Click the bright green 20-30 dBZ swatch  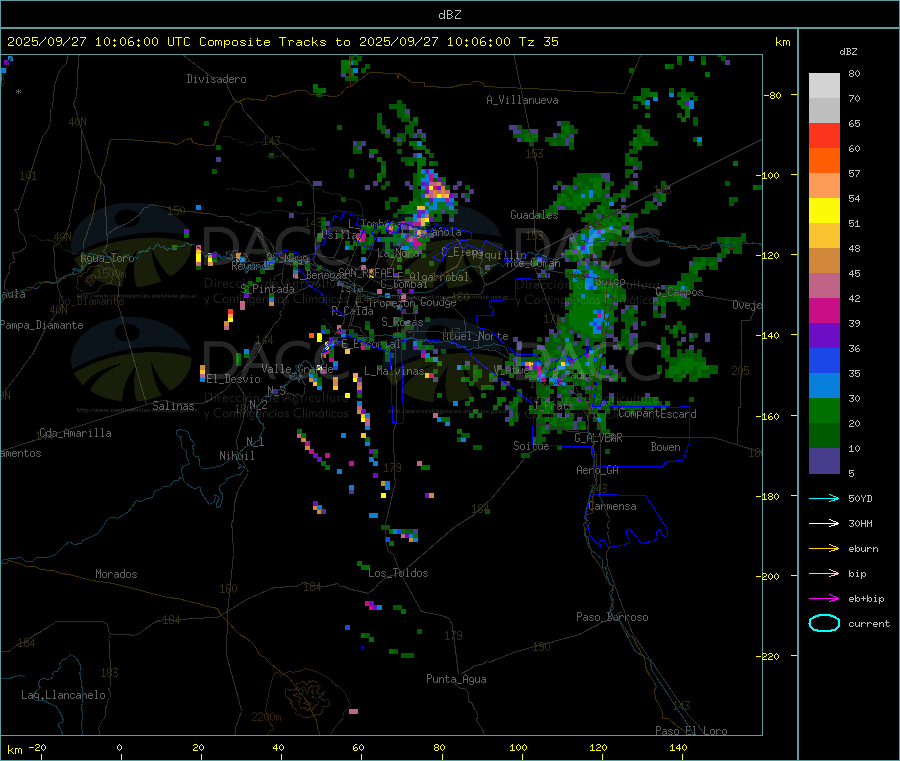coord(824,410)
